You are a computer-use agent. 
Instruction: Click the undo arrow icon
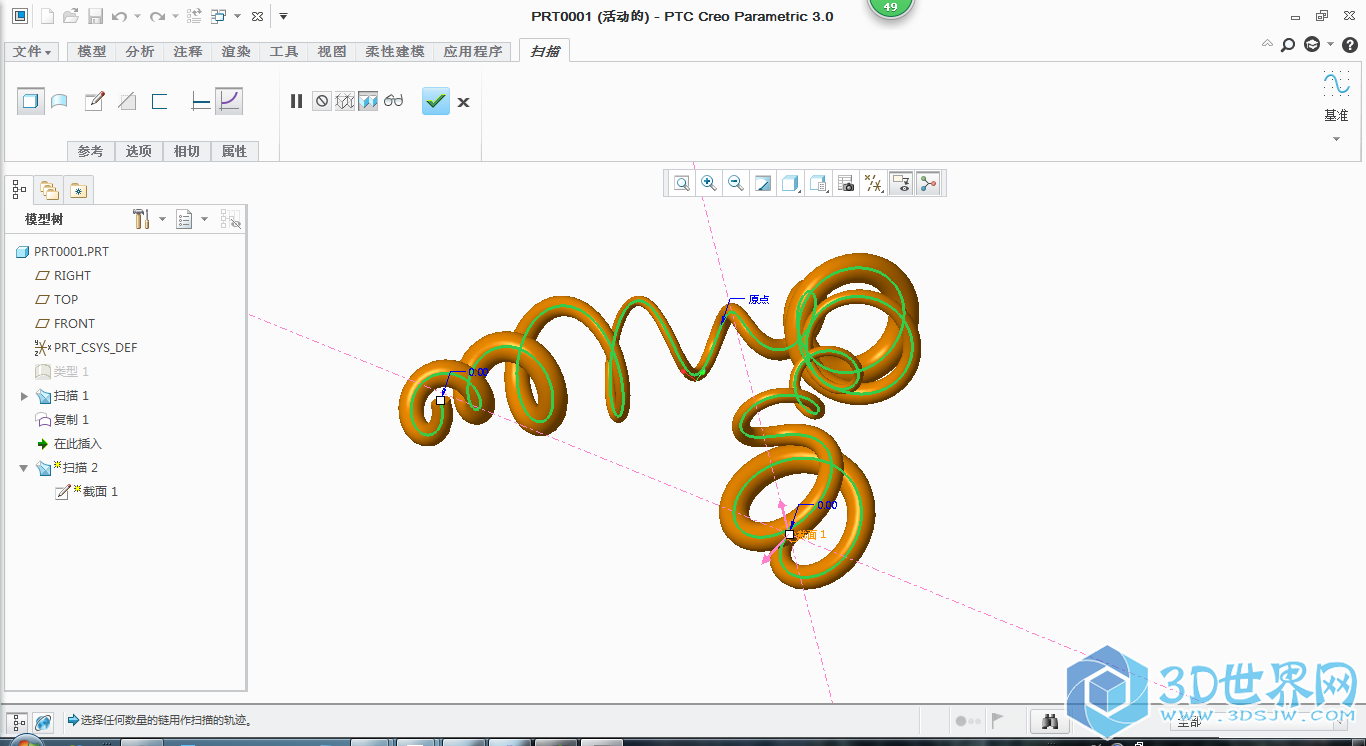click(120, 16)
